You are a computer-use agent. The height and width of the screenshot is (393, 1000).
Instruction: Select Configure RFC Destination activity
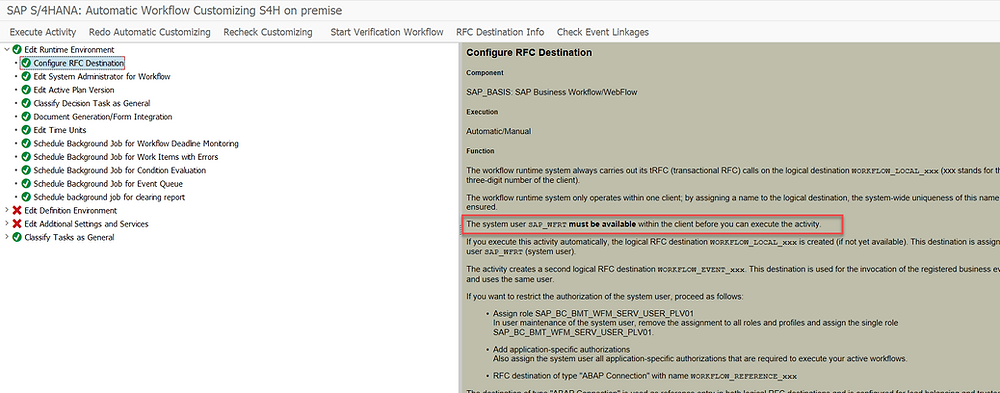coord(78,63)
